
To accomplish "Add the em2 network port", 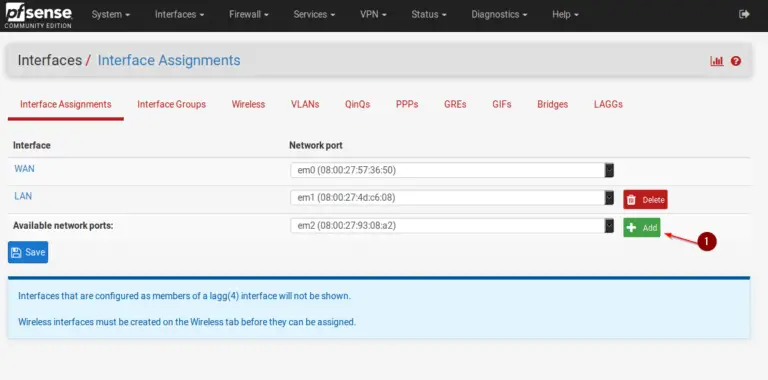I will point(642,228).
